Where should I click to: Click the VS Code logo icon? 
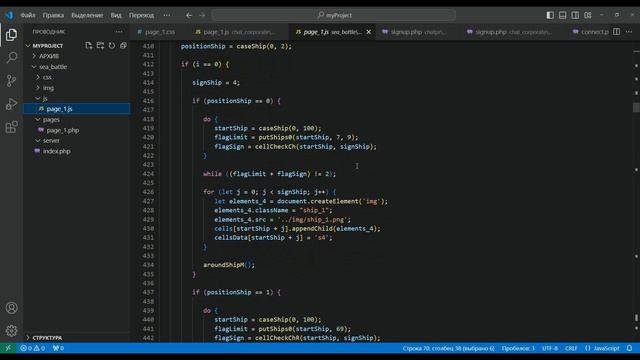coord(9,15)
